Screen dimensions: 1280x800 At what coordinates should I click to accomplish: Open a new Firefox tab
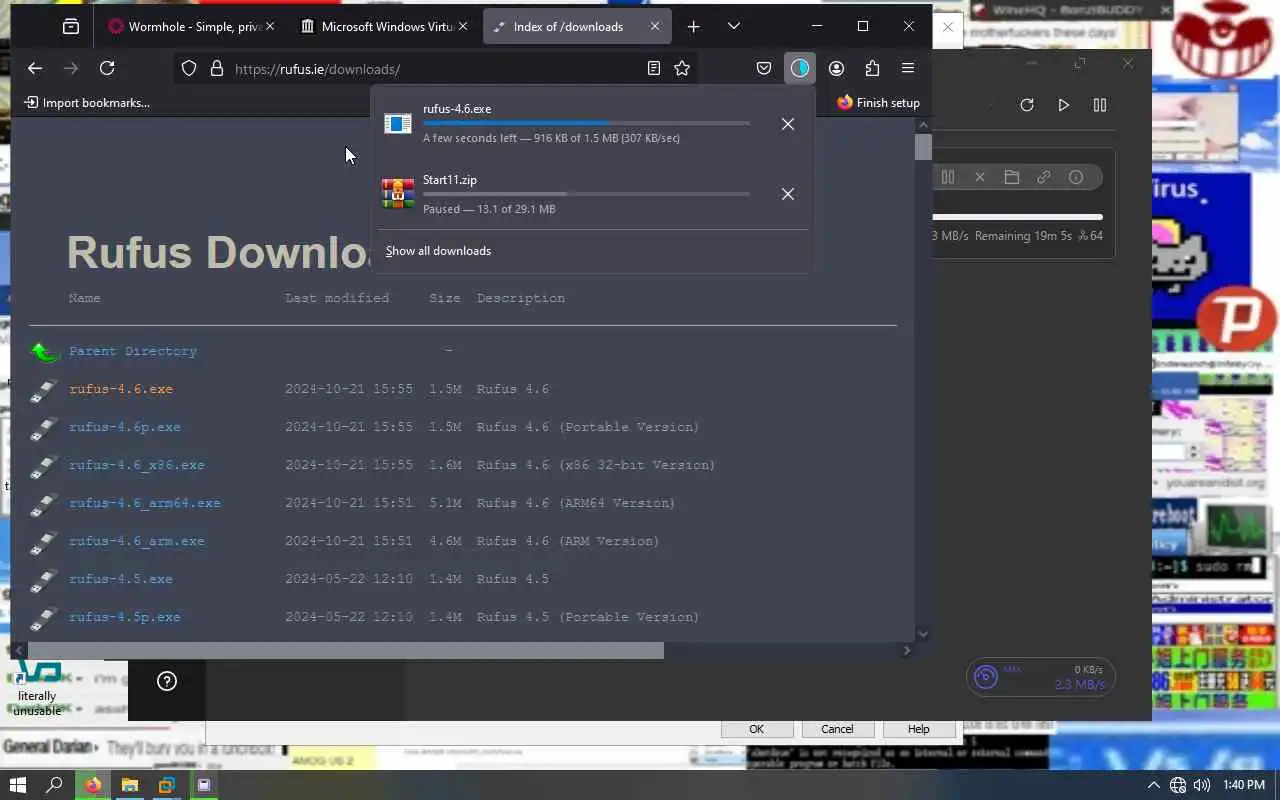click(693, 26)
